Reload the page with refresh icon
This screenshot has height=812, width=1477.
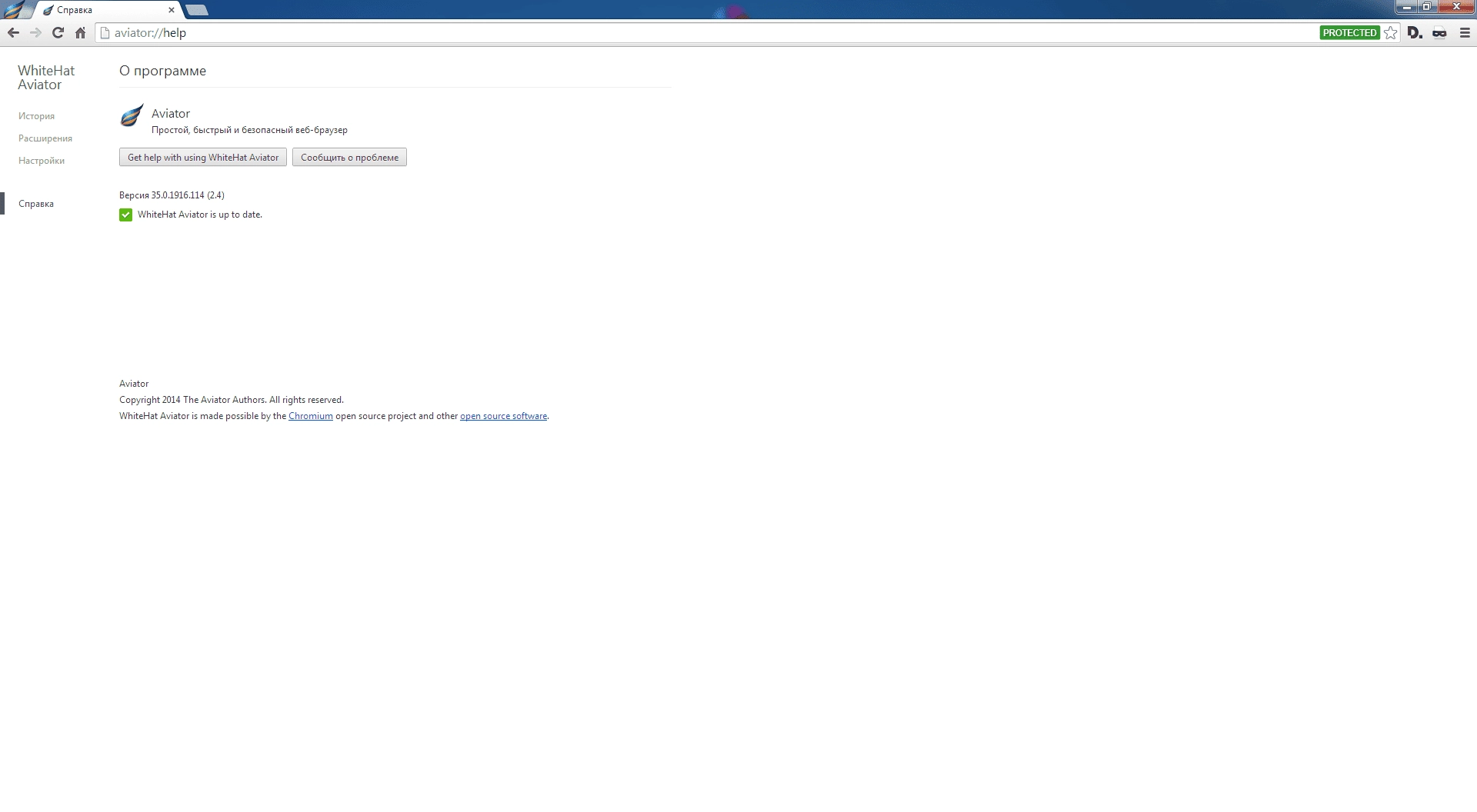[x=58, y=32]
